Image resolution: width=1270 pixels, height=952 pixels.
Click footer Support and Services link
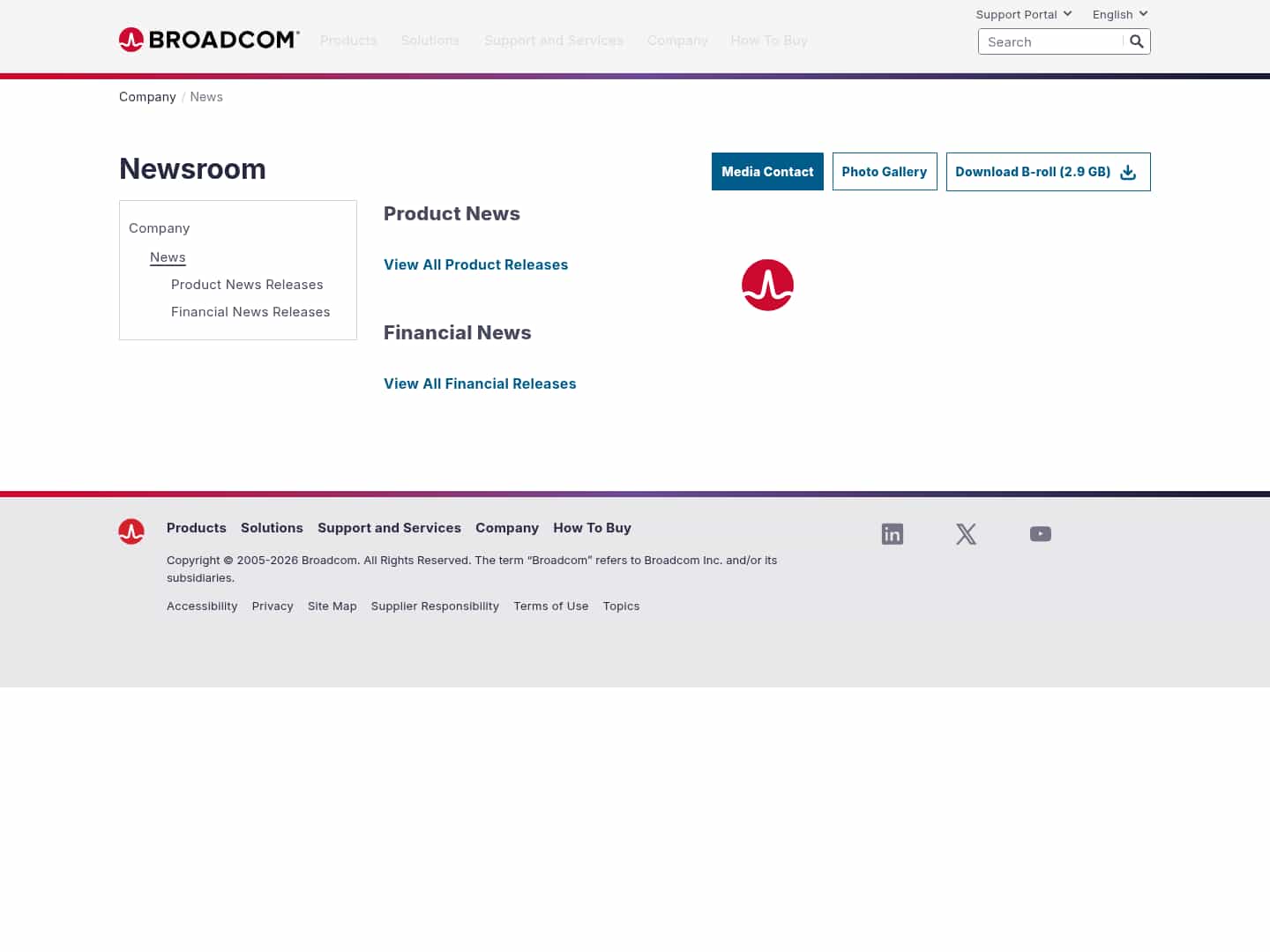pos(389,528)
